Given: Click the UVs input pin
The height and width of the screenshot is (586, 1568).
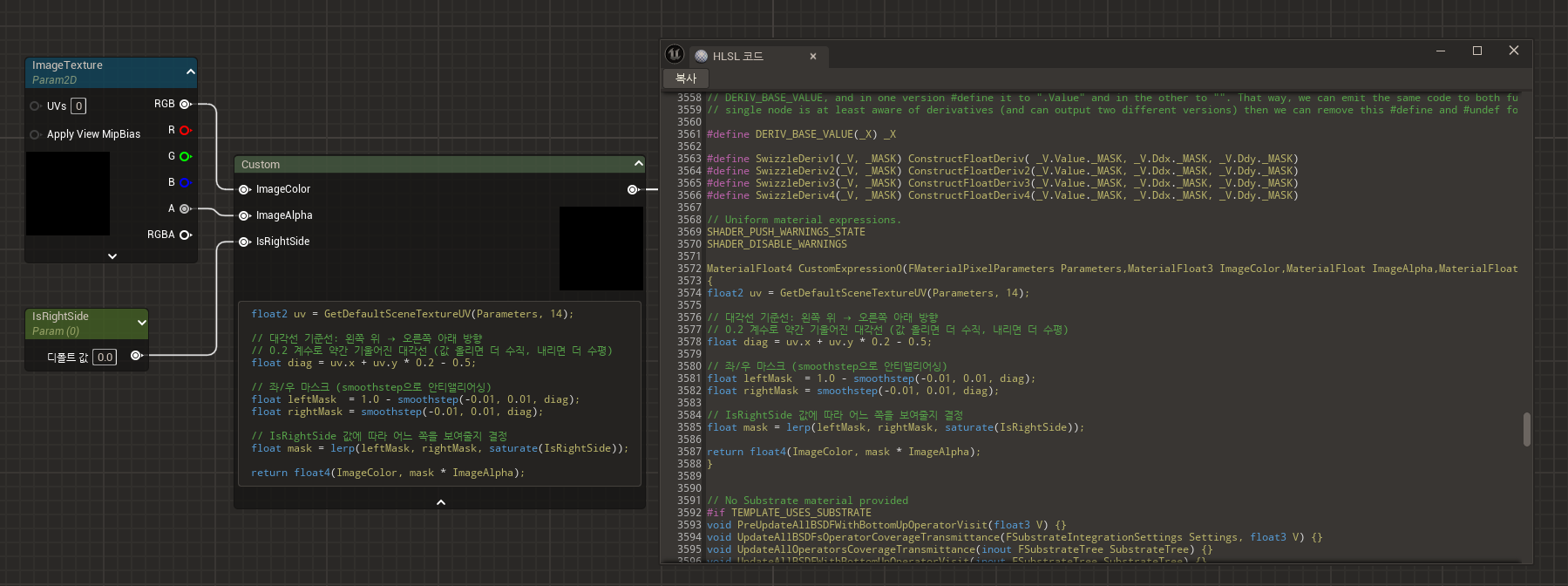Looking at the screenshot, I should (x=35, y=106).
